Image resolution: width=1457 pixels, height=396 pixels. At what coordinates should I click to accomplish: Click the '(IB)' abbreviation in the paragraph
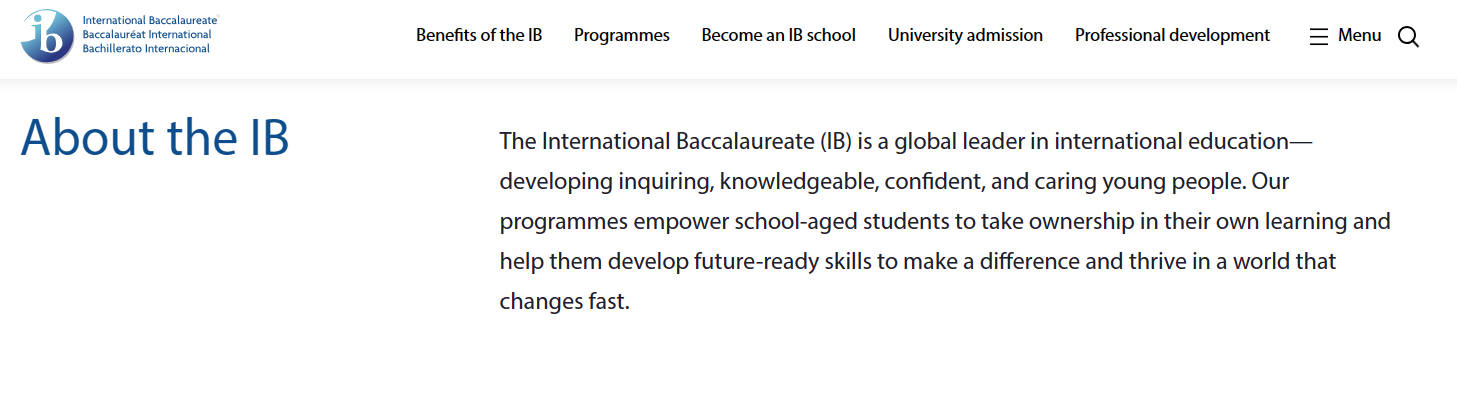[836, 141]
